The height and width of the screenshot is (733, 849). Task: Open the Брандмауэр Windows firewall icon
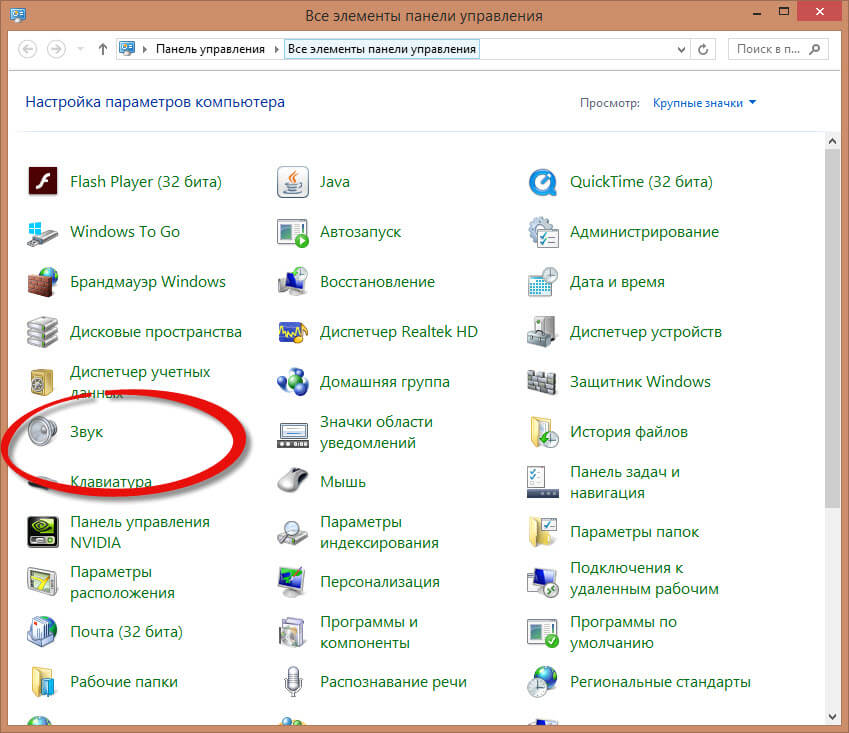(x=43, y=282)
